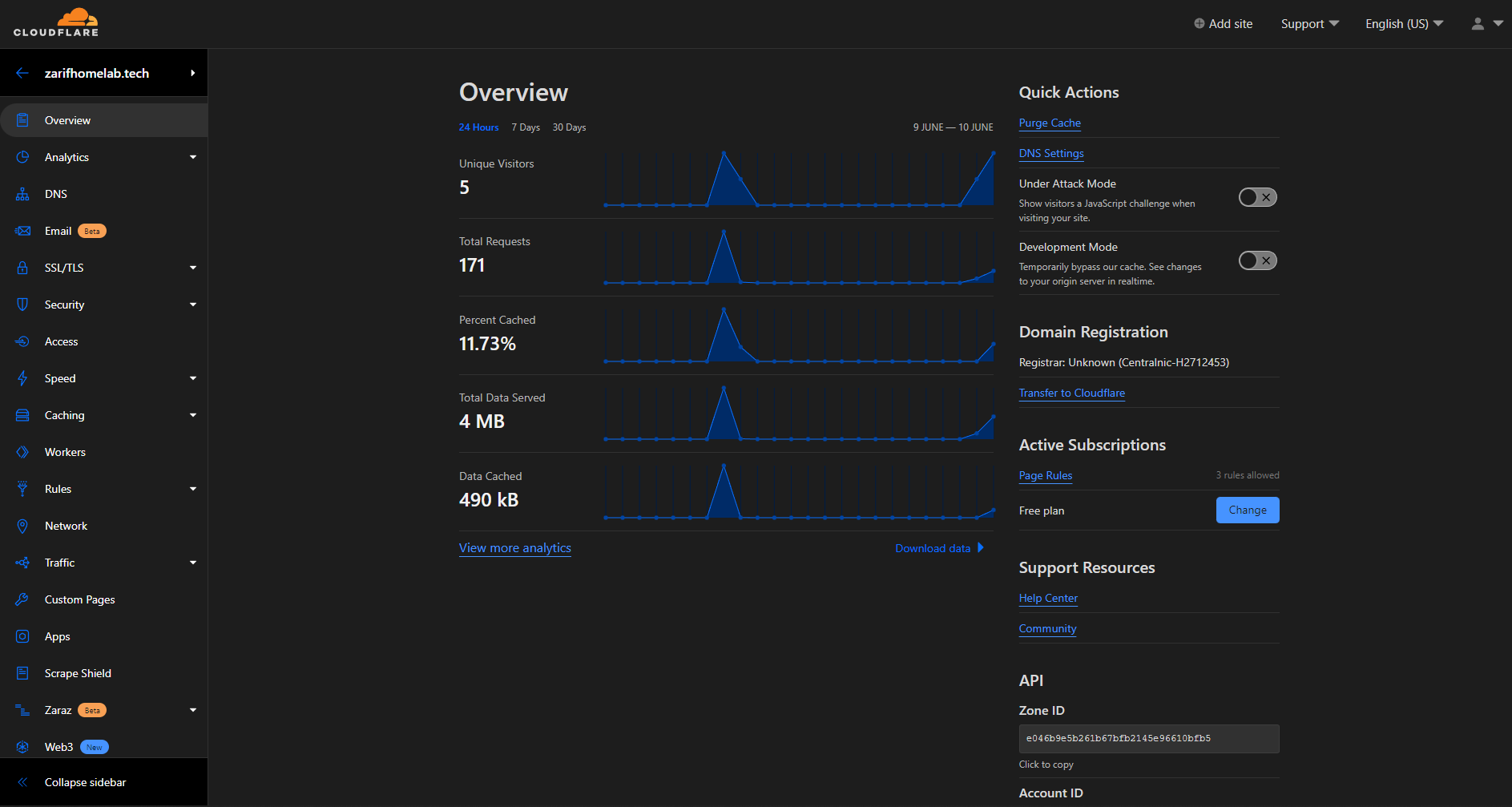This screenshot has height=807, width=1512.
Task: Select the 30 Days tab
Action: click(x=569, y=127)
